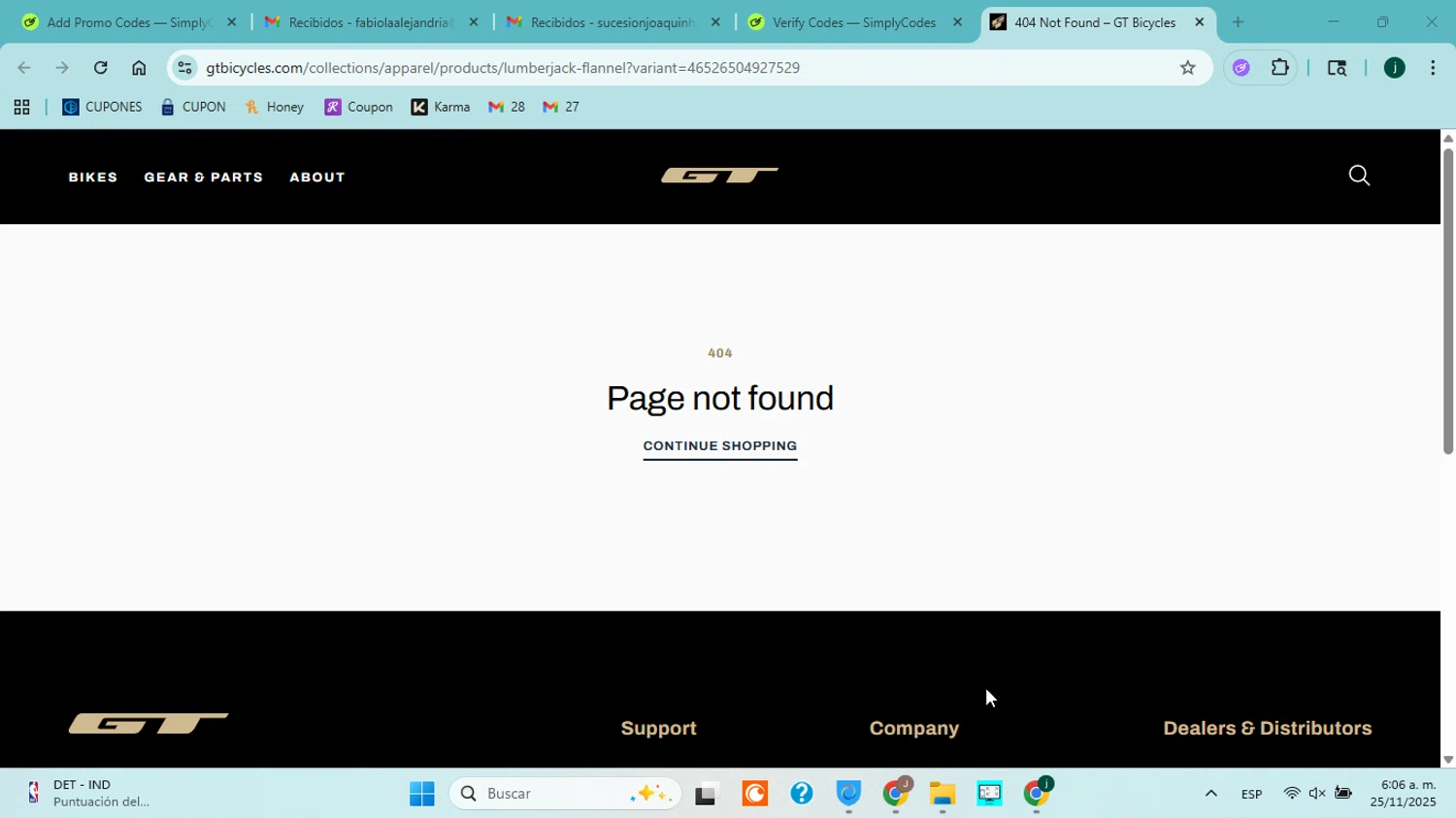Open the Honey bookmark

275,108
